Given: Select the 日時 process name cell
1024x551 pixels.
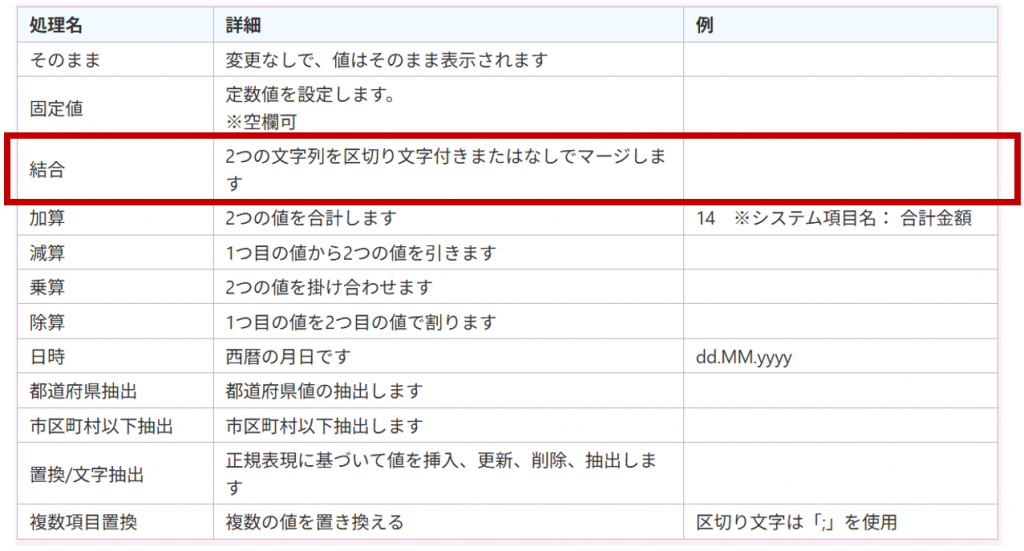Looking at the screenshot, I should (x=115, y=356).
